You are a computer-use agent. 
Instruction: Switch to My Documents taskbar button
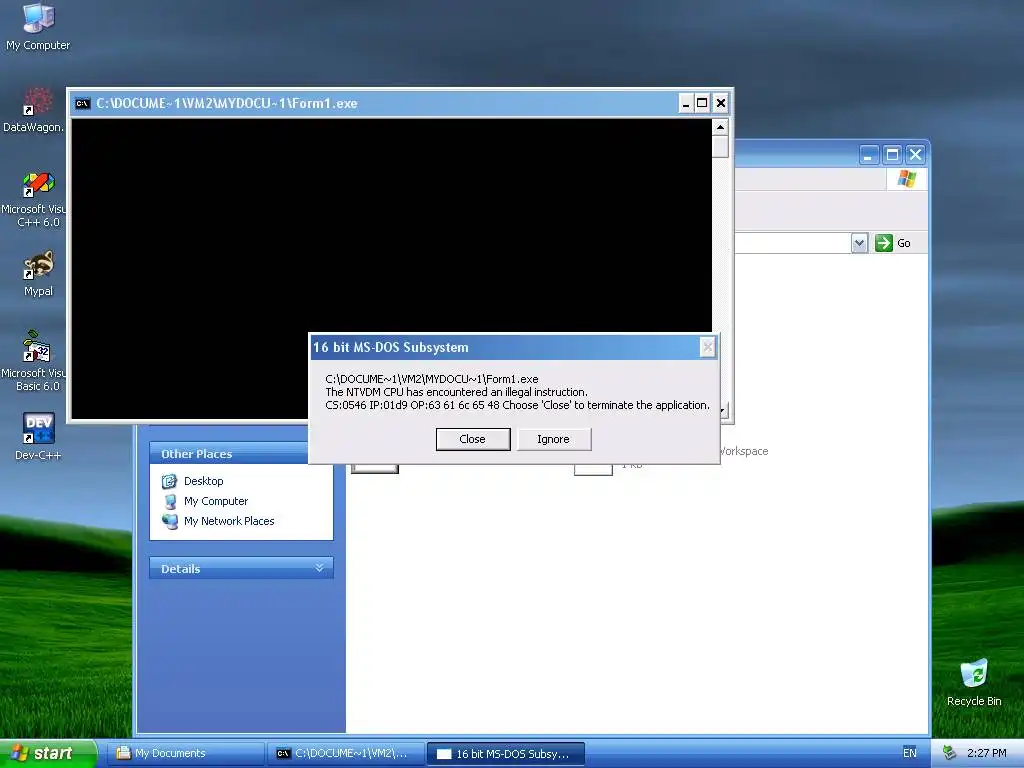tap(185, 754)
